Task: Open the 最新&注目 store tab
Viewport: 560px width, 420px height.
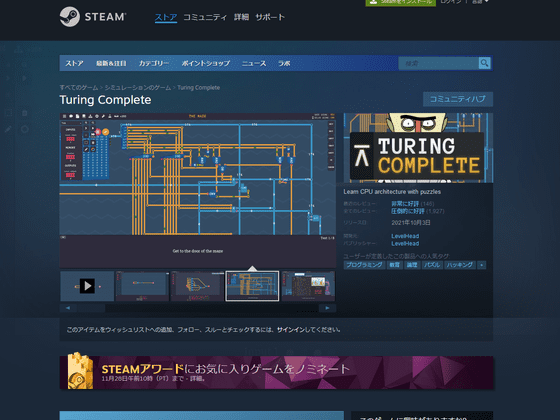Action: (111, 63)
